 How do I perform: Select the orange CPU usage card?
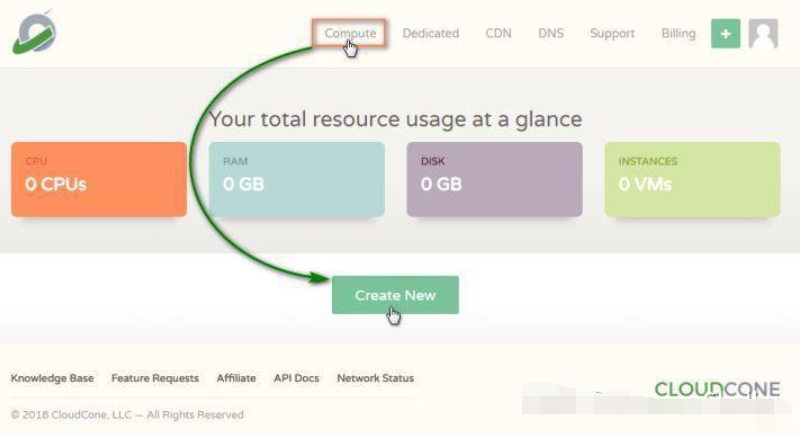99,179
